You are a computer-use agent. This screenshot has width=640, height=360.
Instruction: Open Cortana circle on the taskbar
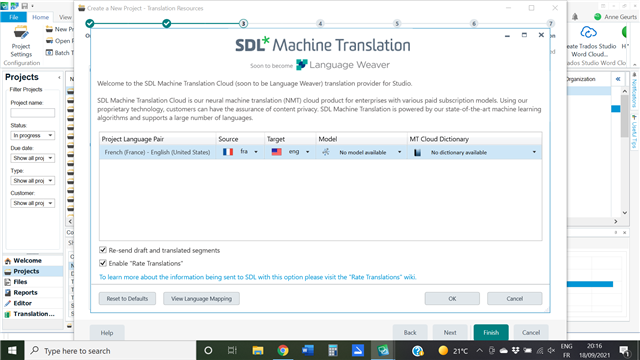[208, 351]
